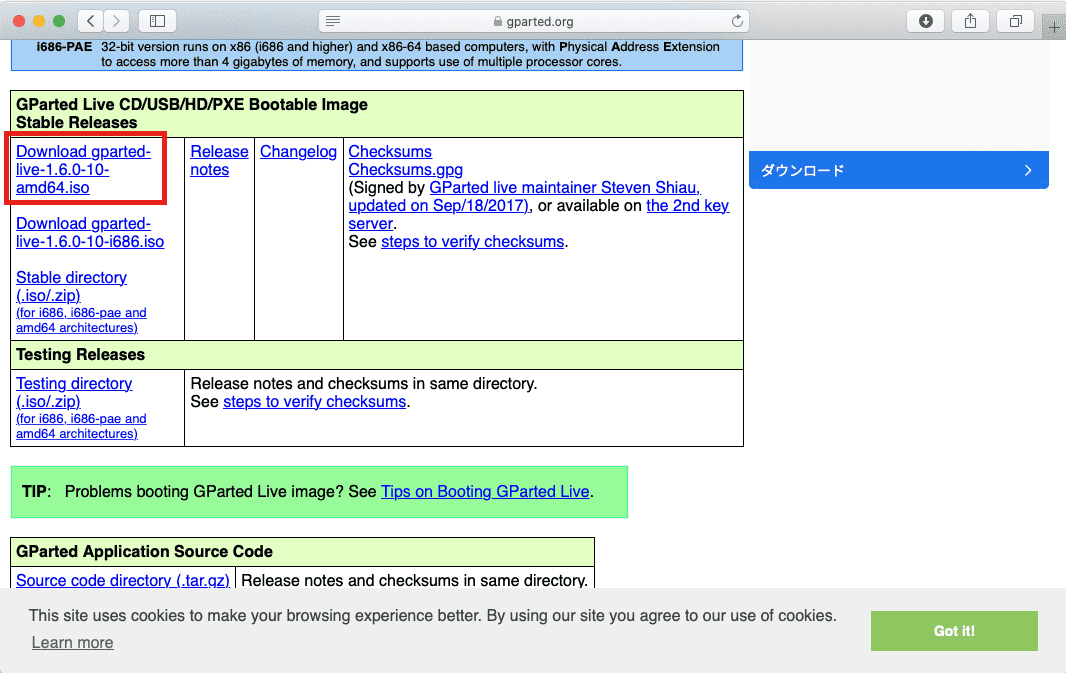Viewport: 1066px width, 673px height.
Task: Open steps to verify checksums in Testing Releases
Action: click(315, 402)
